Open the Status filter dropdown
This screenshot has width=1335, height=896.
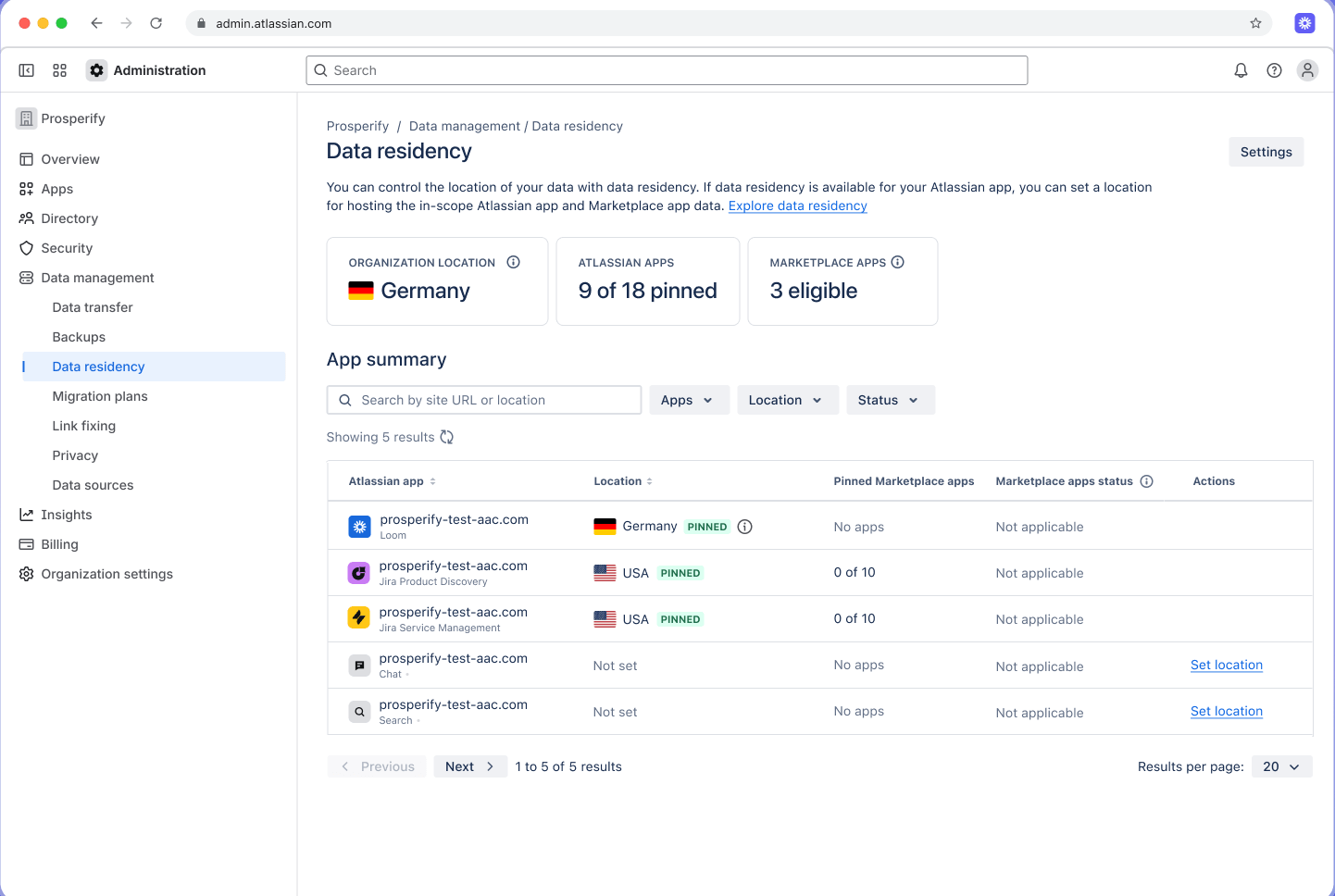tap(891, 400)
